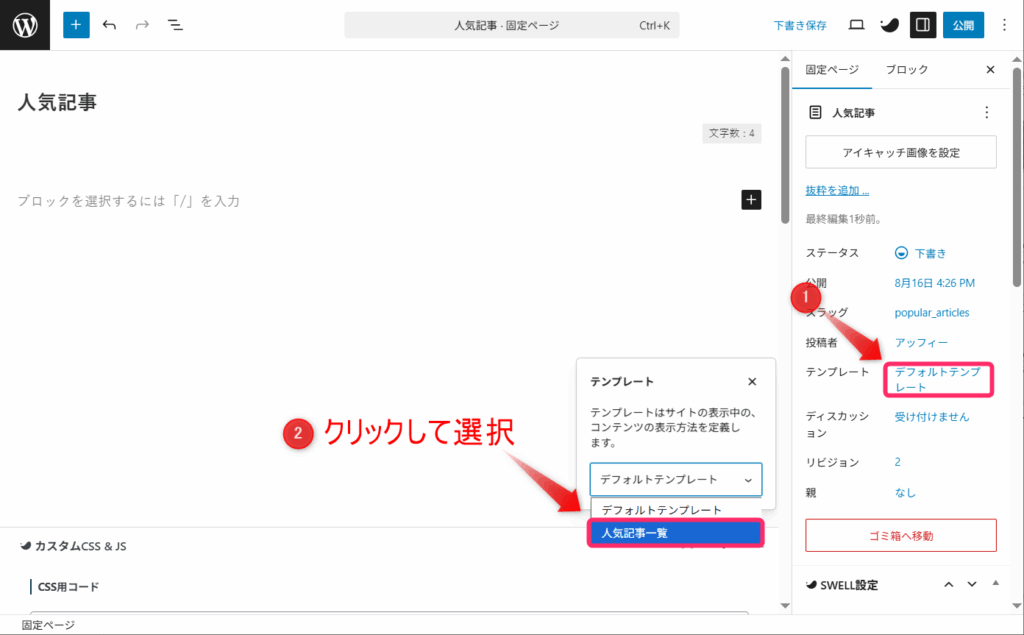Click 下書き保存 to save draft
This screenshot has width=1024, height=635.
[800, 25]
